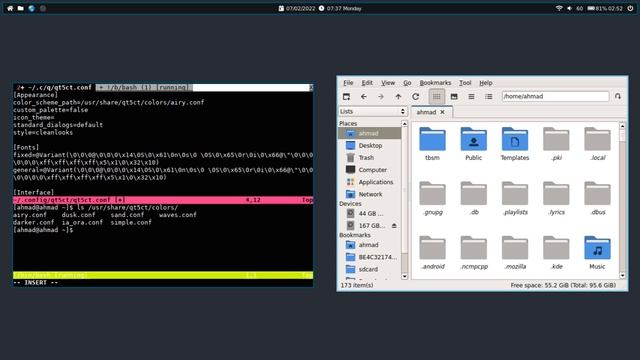The image size is (640, 360).
Task: Click the sidebar scroll up arrow
Action: coord(404,124)
